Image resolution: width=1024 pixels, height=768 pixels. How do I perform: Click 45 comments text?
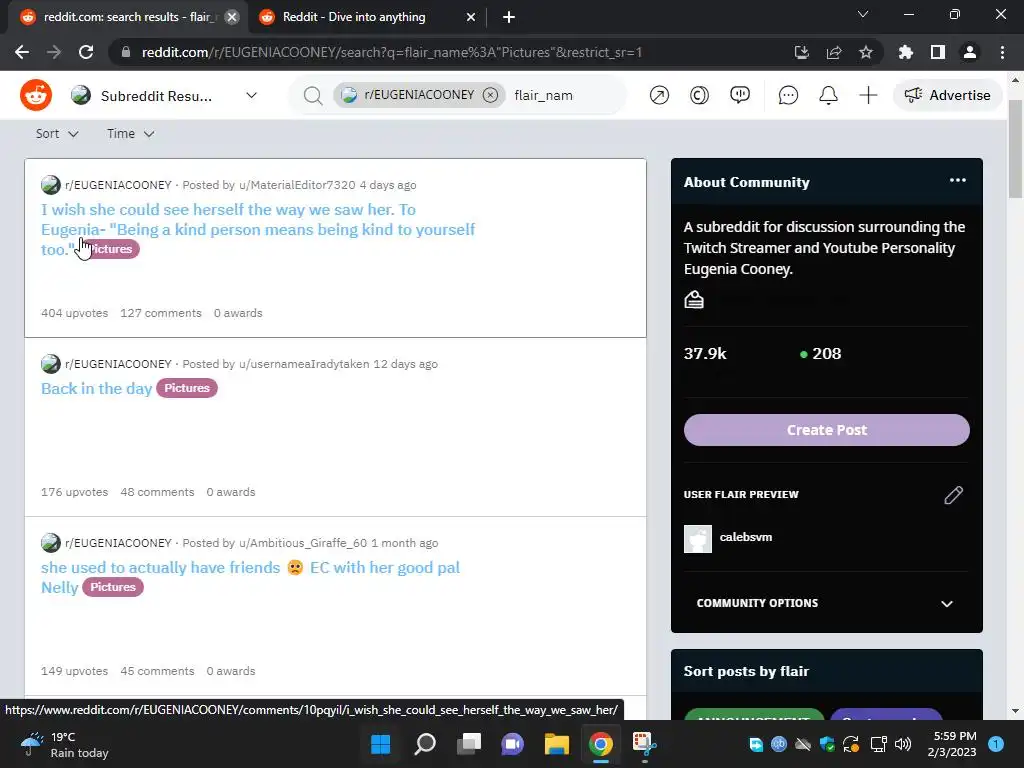pyautogui.click(x=157, y=671)
